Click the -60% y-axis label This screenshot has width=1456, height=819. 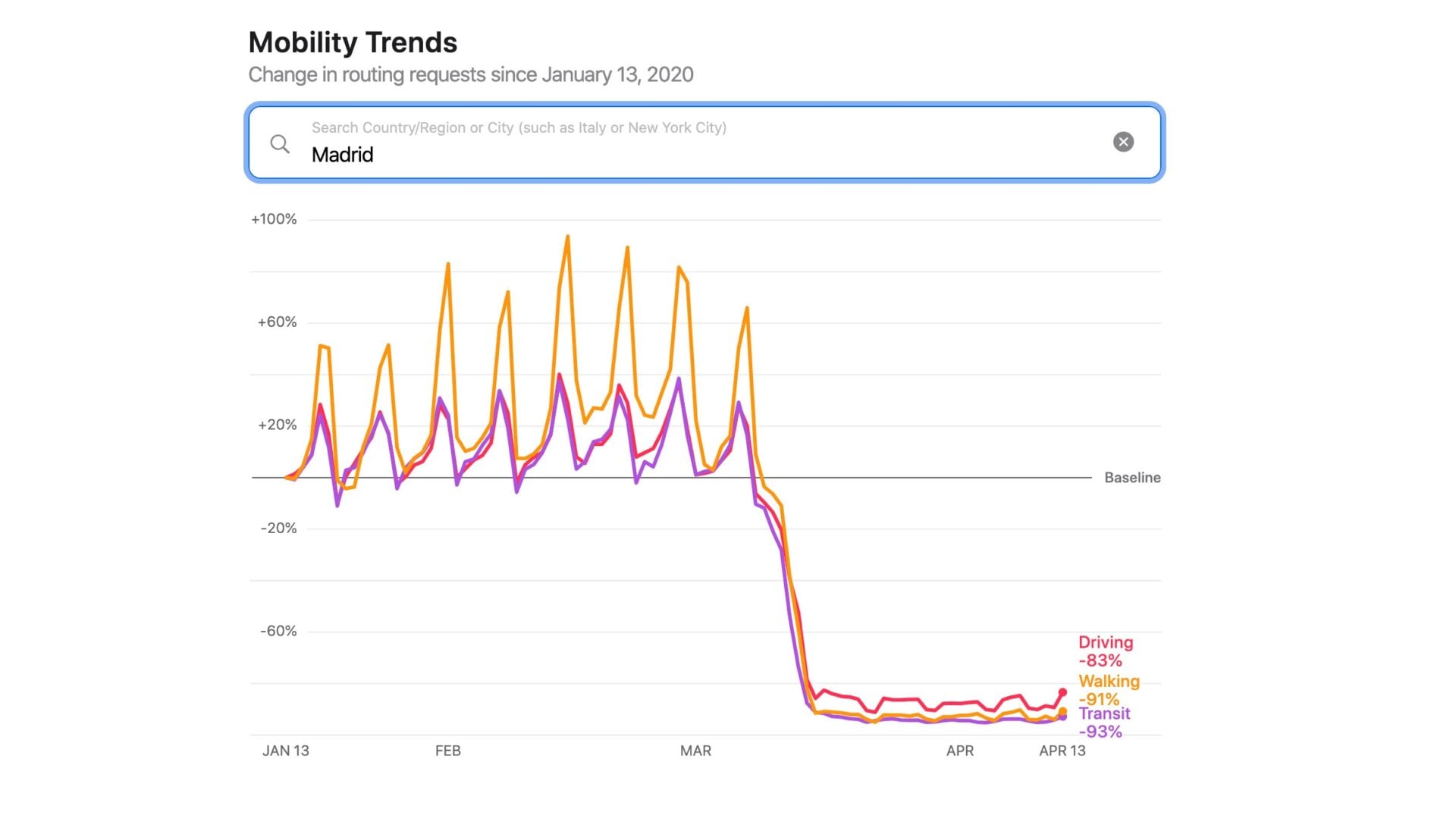(278, 631)
